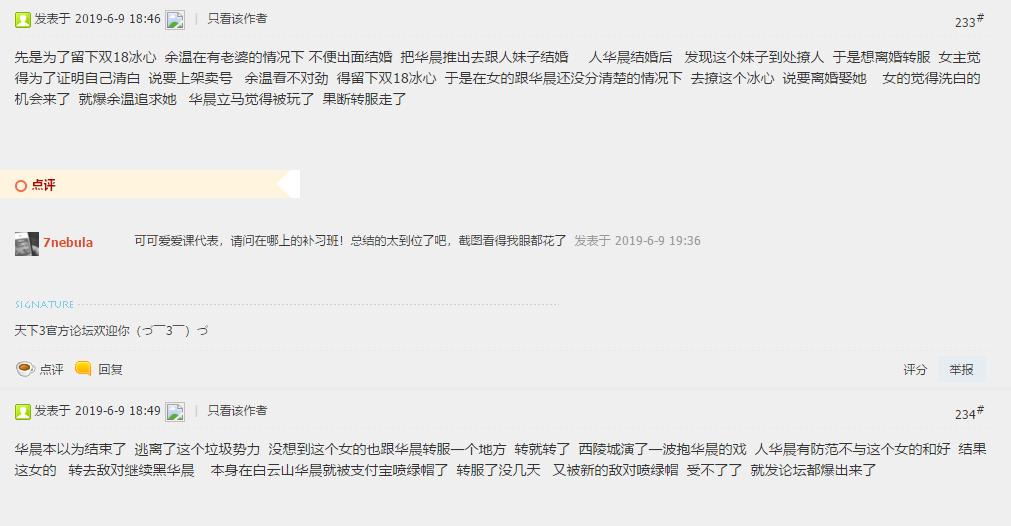Open 7nebula's avatar thumbnail
1011x526 pixels.
click(27, 244)
